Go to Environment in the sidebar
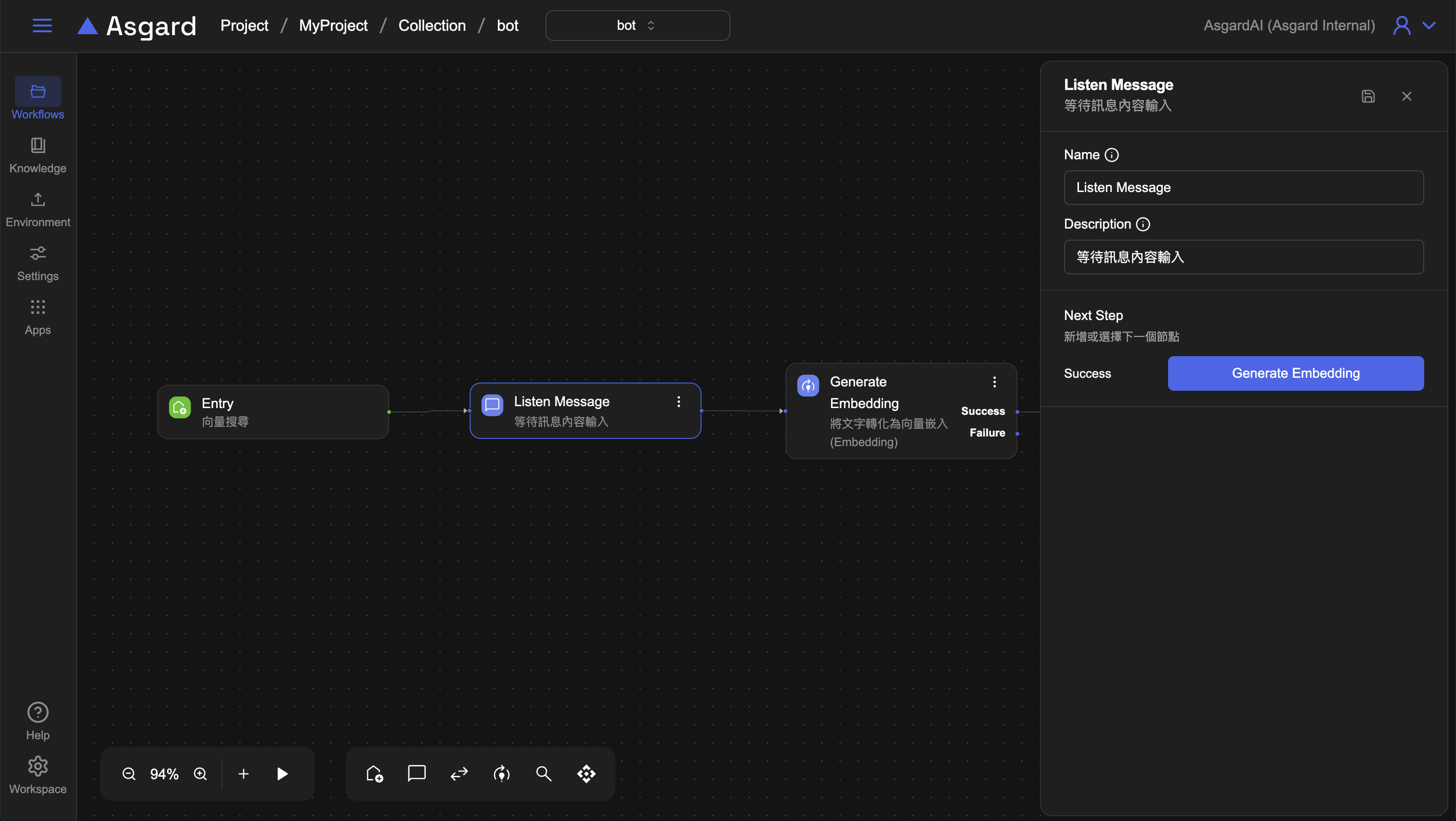Screen dimensions: 1456x821 point(38,209)
